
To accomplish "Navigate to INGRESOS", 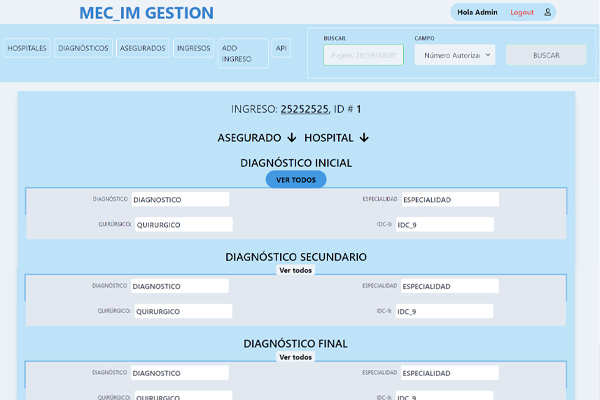I will click(x=193, y=48).
